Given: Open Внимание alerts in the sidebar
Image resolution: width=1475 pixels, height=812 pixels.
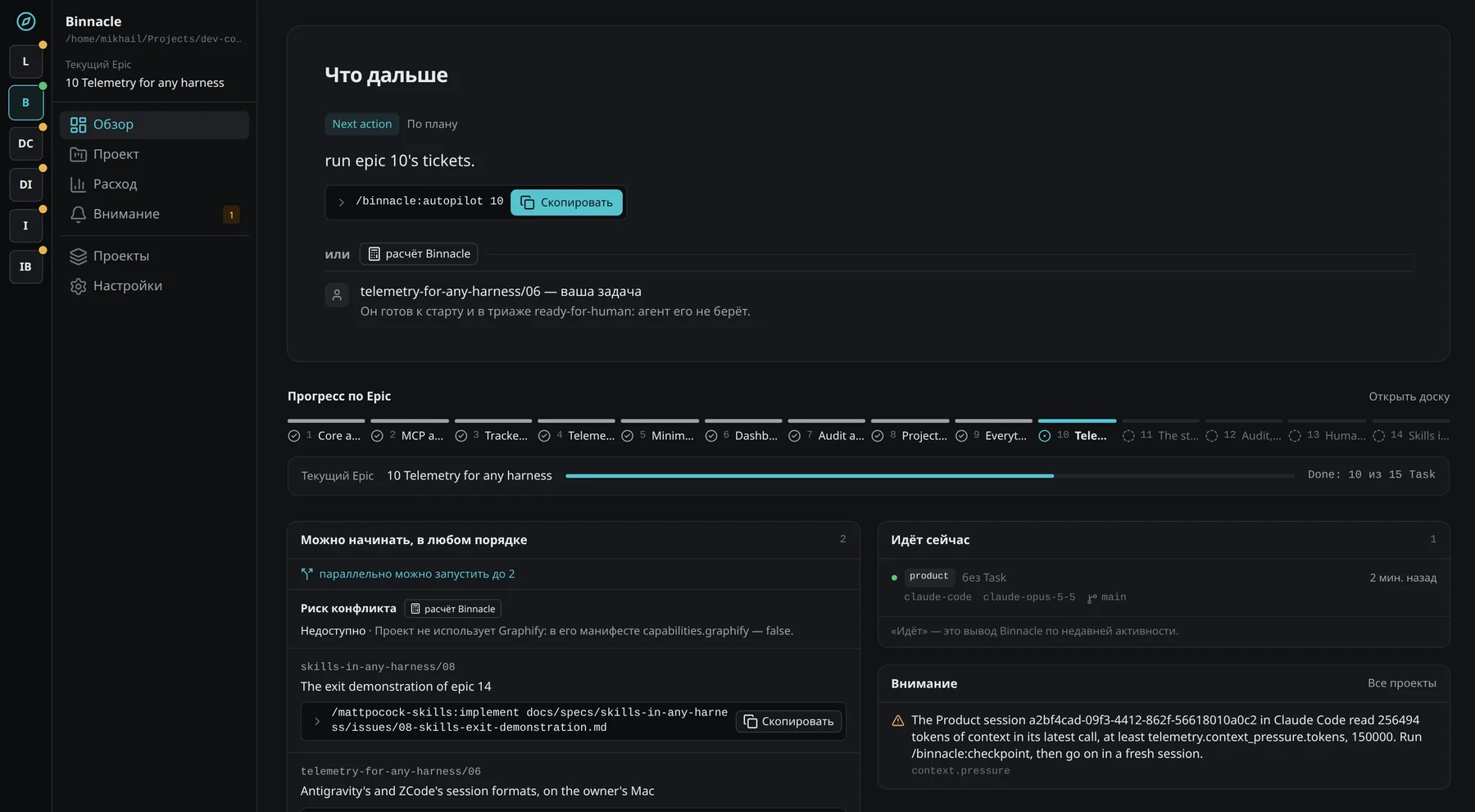Looking at the screenshot, I should click(x=154, y=214).
